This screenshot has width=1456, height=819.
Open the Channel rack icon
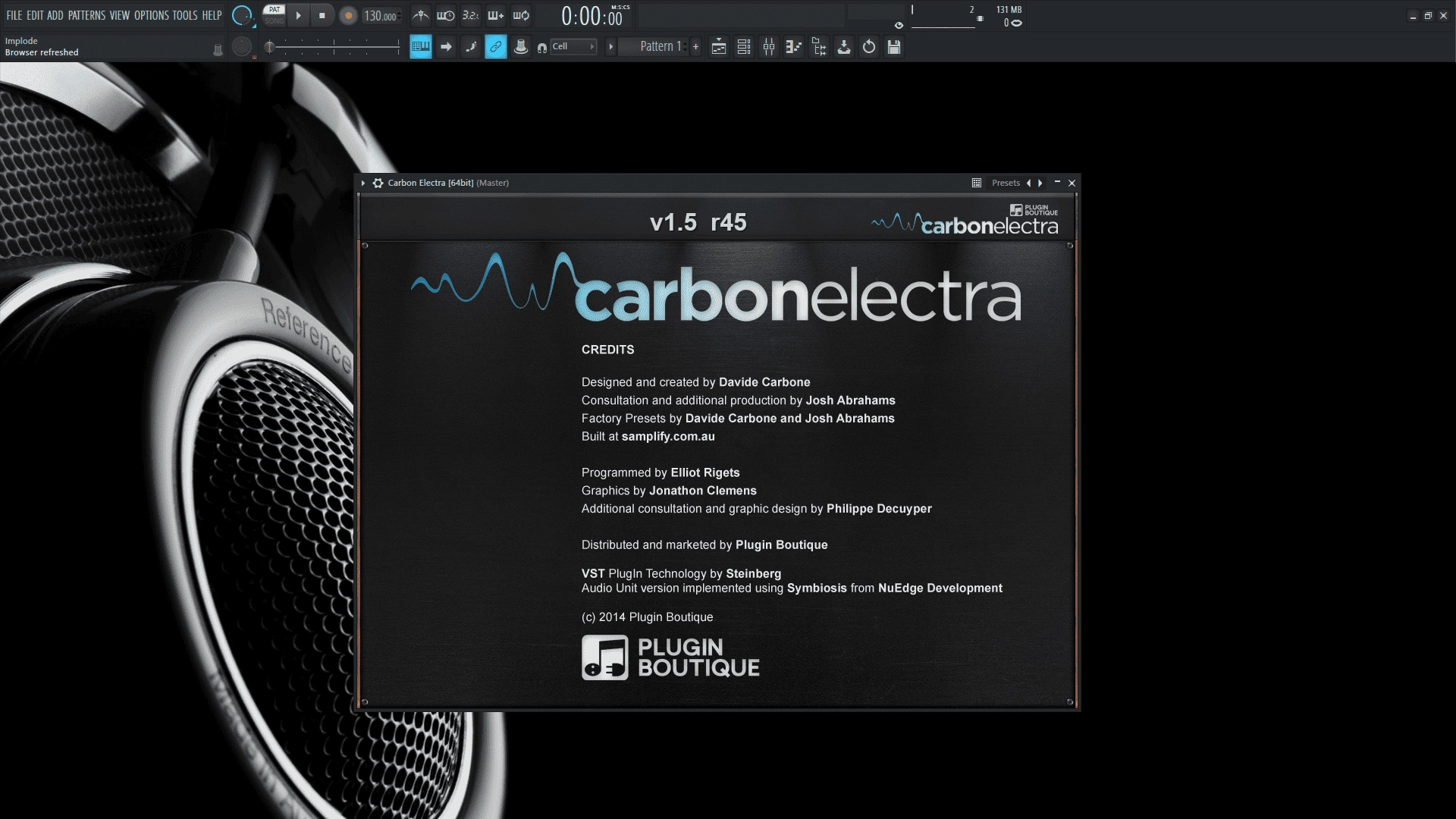pos(744,47)
